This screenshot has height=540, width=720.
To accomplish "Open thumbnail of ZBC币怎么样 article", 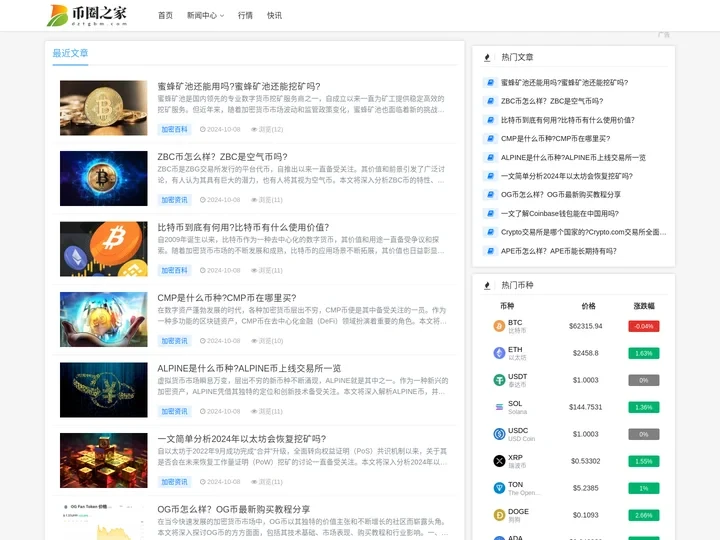I will click(104, 178).
